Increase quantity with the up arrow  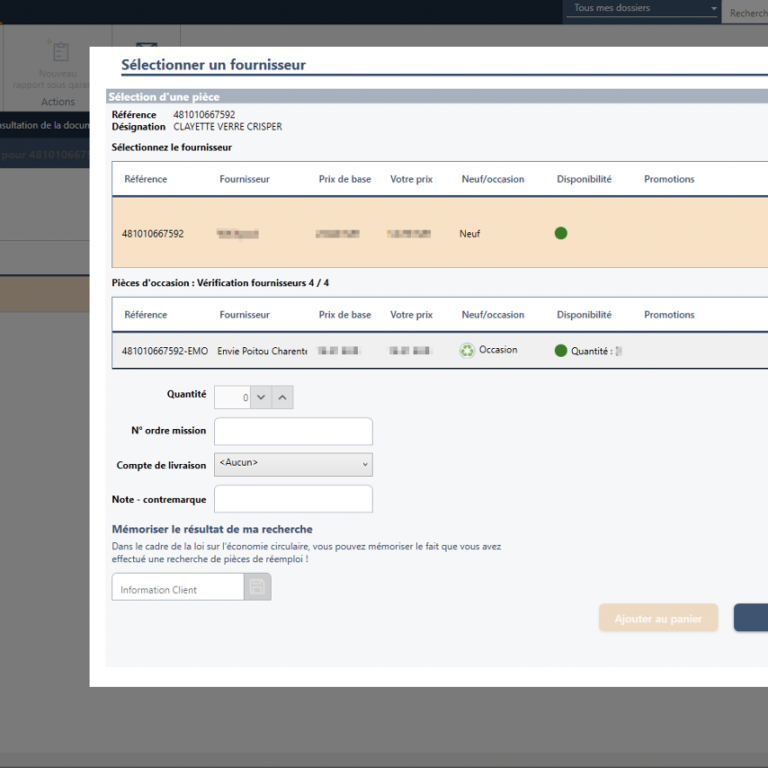pos(283,398)
